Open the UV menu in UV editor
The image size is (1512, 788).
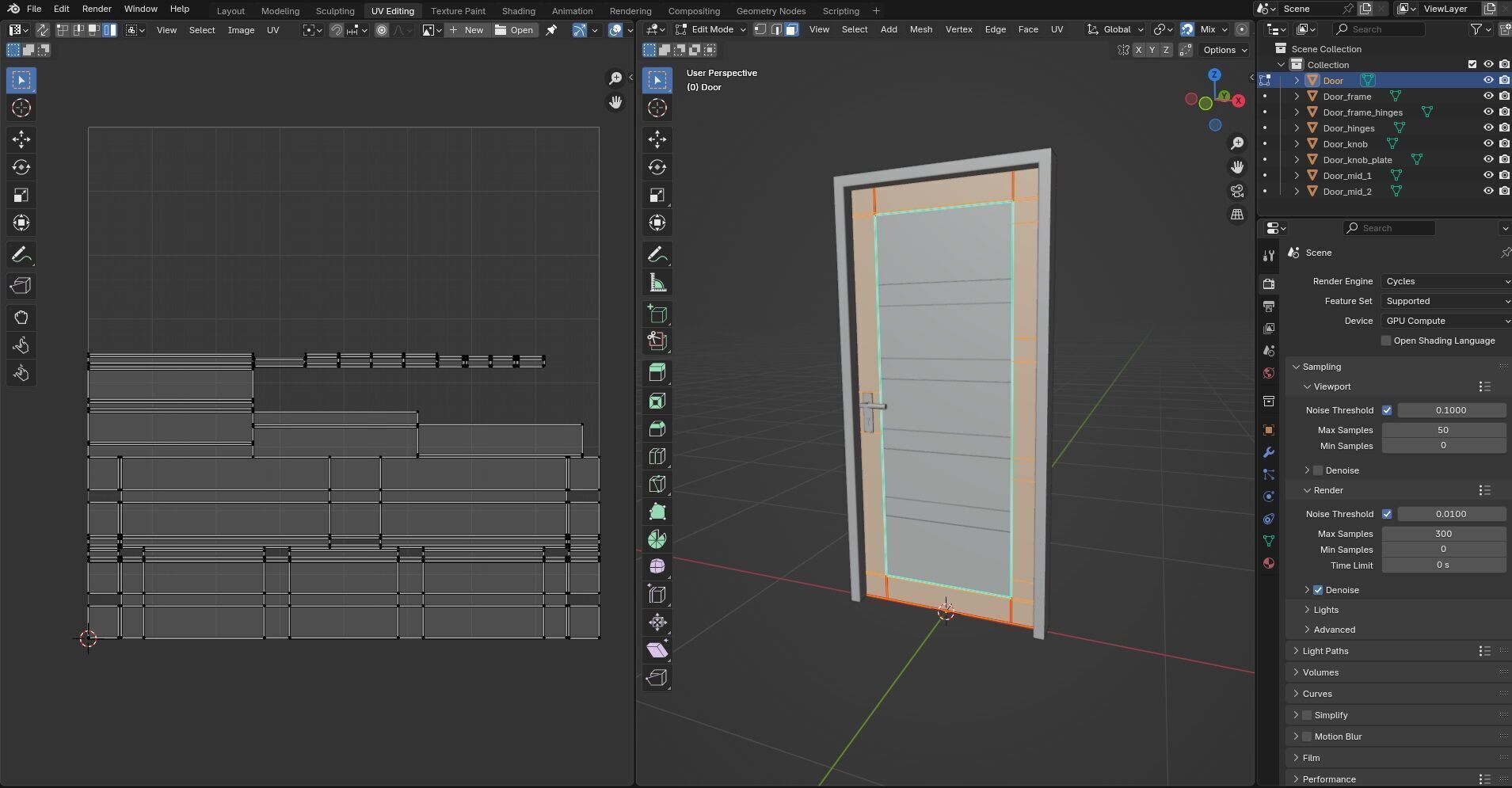click(x=272, y=30)
